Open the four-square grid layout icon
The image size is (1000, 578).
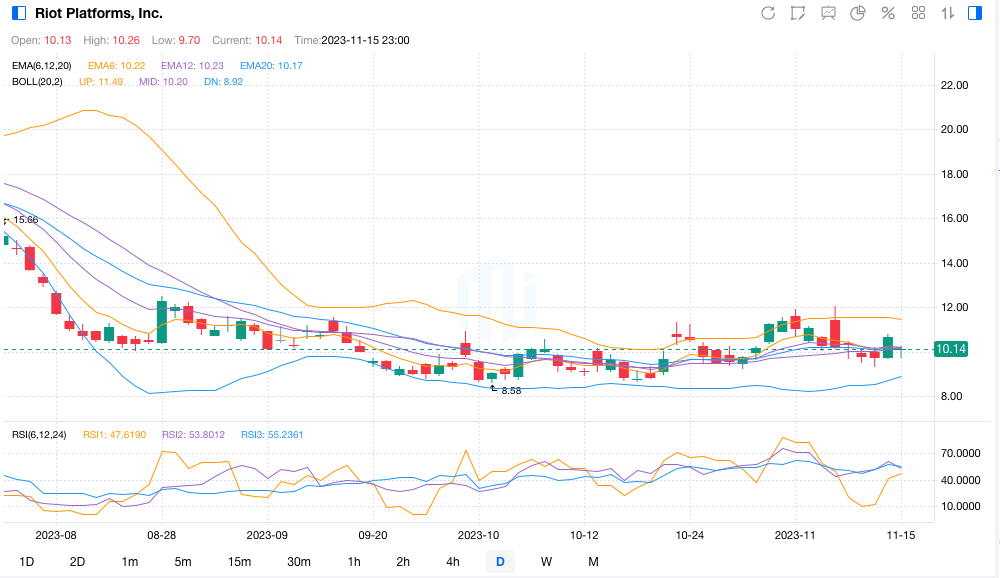(x=918, y=13)
